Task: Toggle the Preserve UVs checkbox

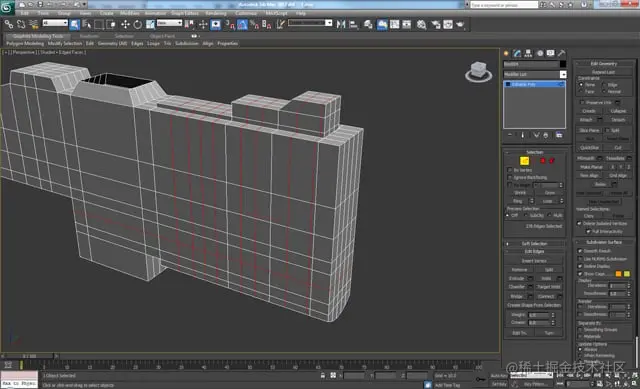Action: coord(582,102)
